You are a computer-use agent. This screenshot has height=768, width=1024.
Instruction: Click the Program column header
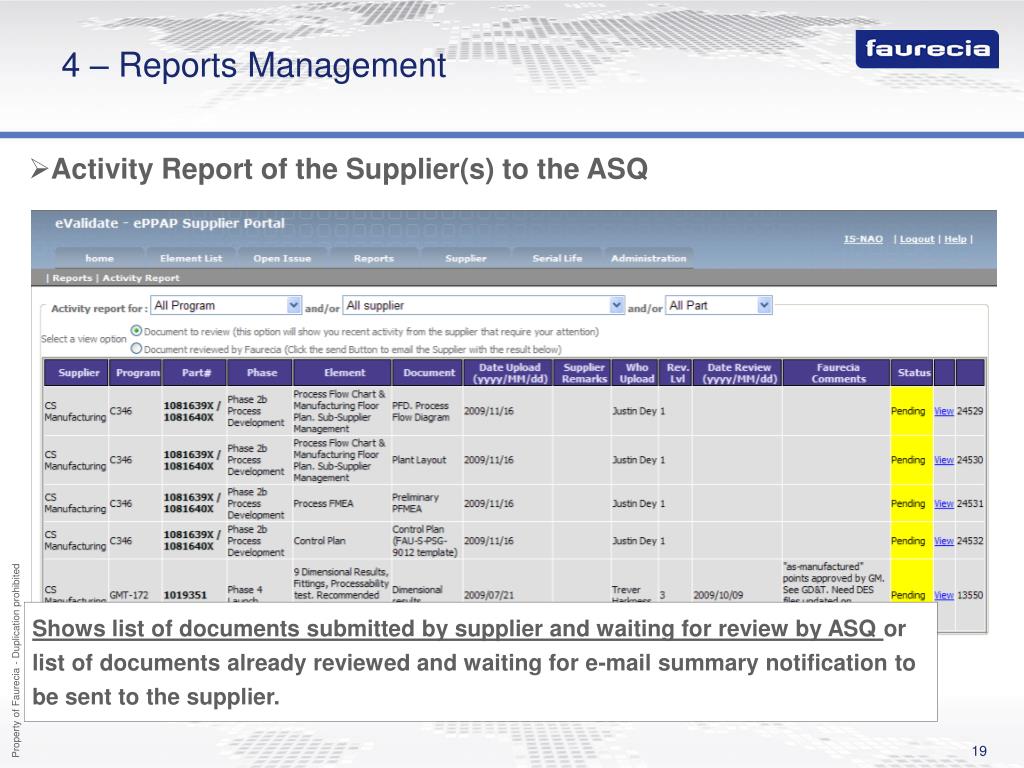coord(135,373)
